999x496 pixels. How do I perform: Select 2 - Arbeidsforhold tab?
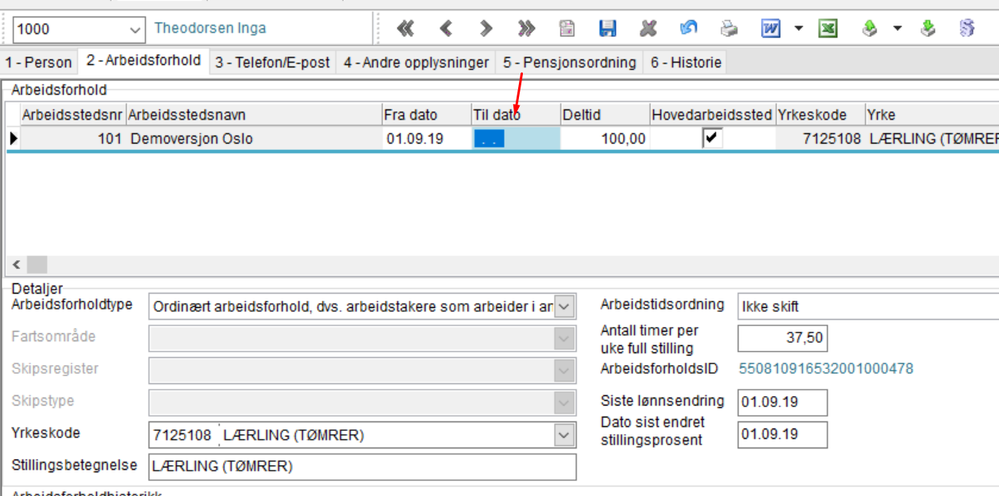[x=144, y=61]
